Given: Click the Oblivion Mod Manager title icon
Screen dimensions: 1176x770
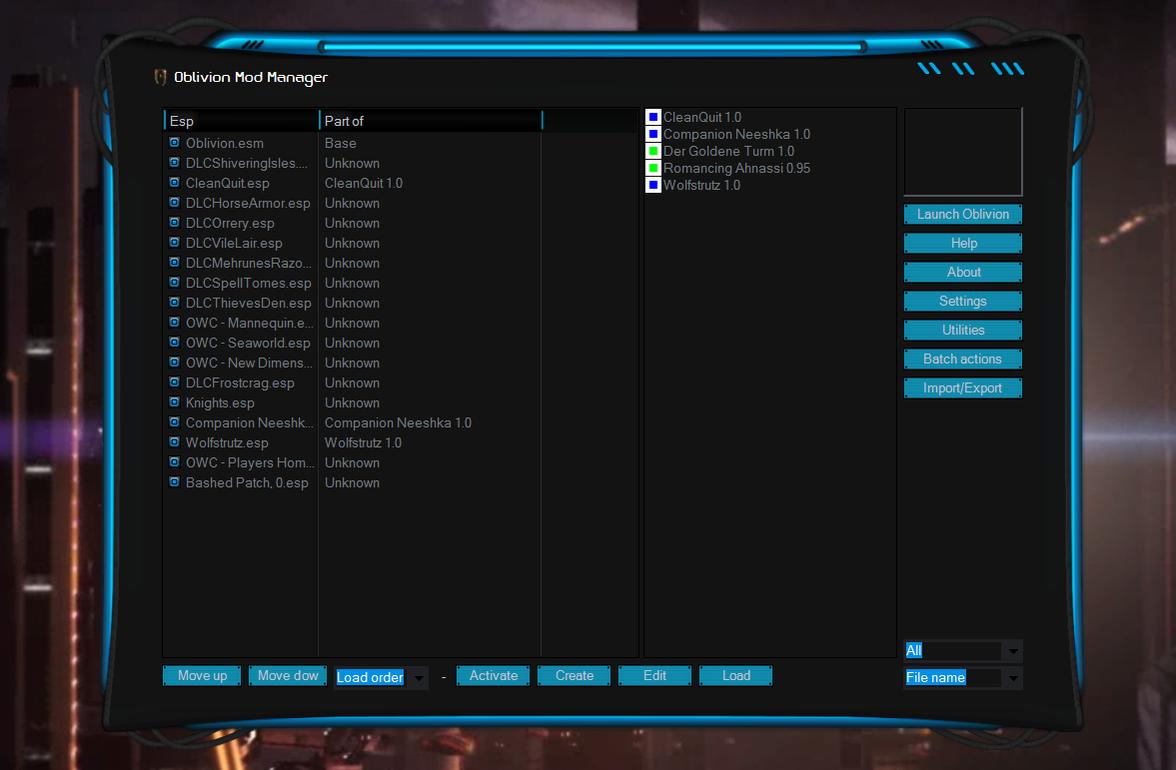Looking at the screenshot, I should pyautogui.click(x=160, y=77).
